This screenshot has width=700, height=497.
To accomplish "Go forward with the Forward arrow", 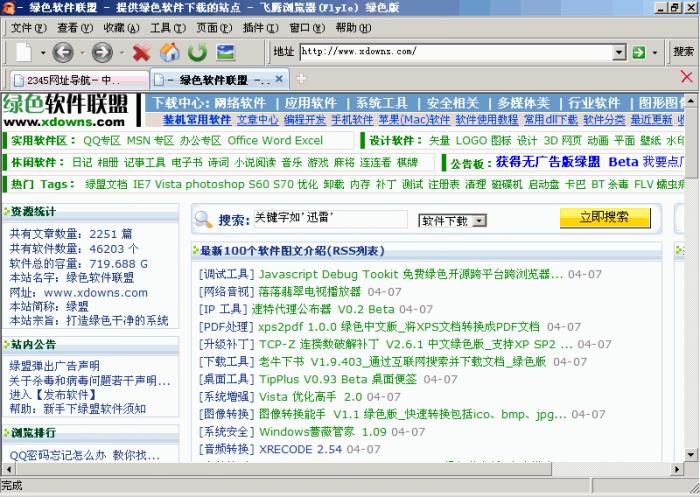I will [103, 52].
